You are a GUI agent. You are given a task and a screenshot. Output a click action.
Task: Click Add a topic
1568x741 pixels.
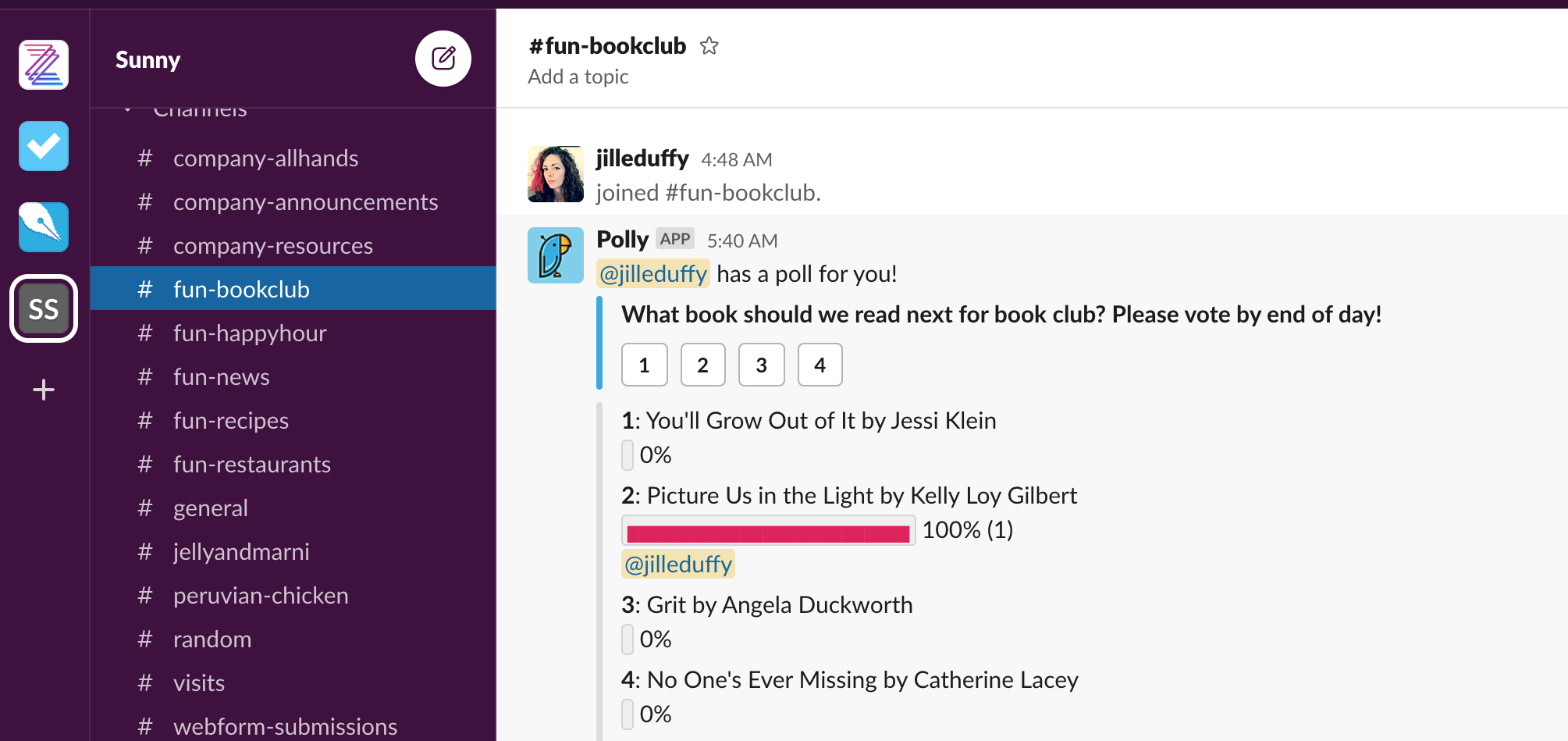(x=578, y=77)
